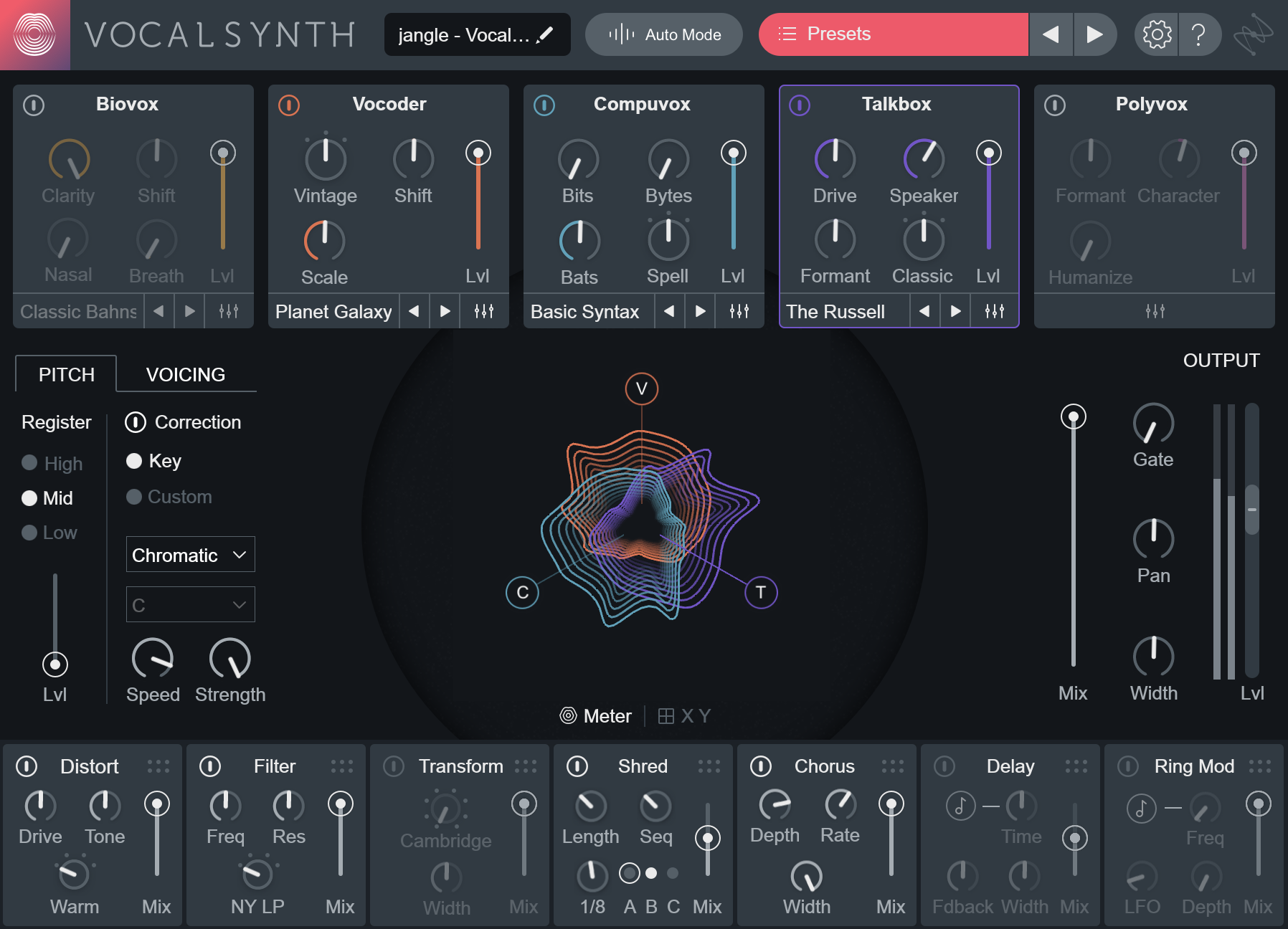The width and height of the screenshot is (1288, 929).
Task: Open the C root key dropdown
Action: 191,604
